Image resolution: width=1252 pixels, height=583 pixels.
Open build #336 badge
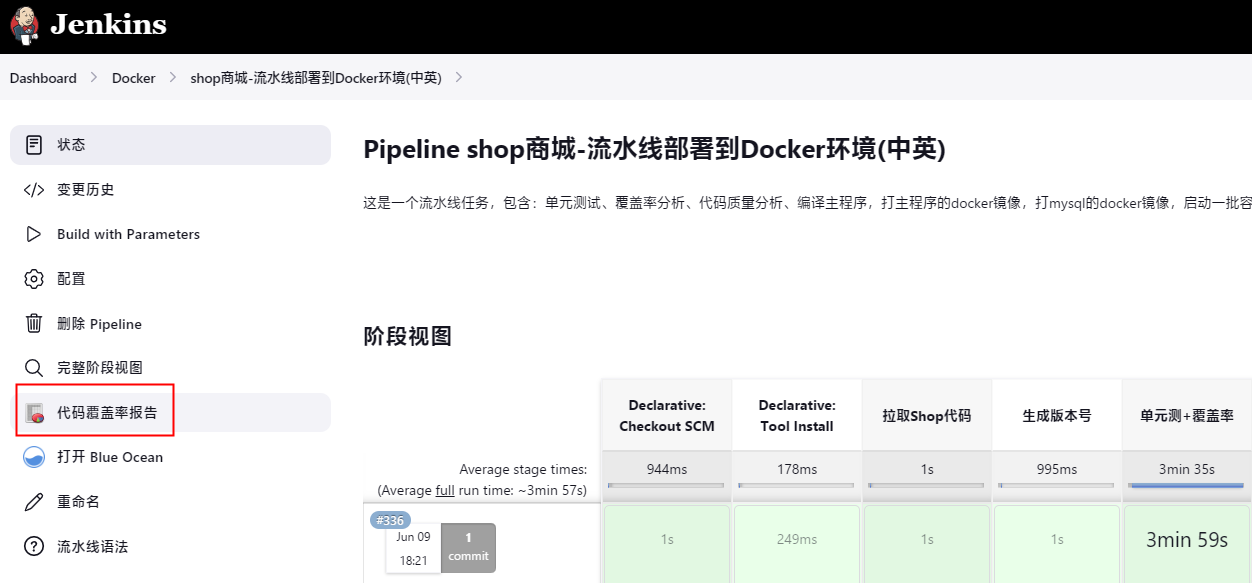390,520
